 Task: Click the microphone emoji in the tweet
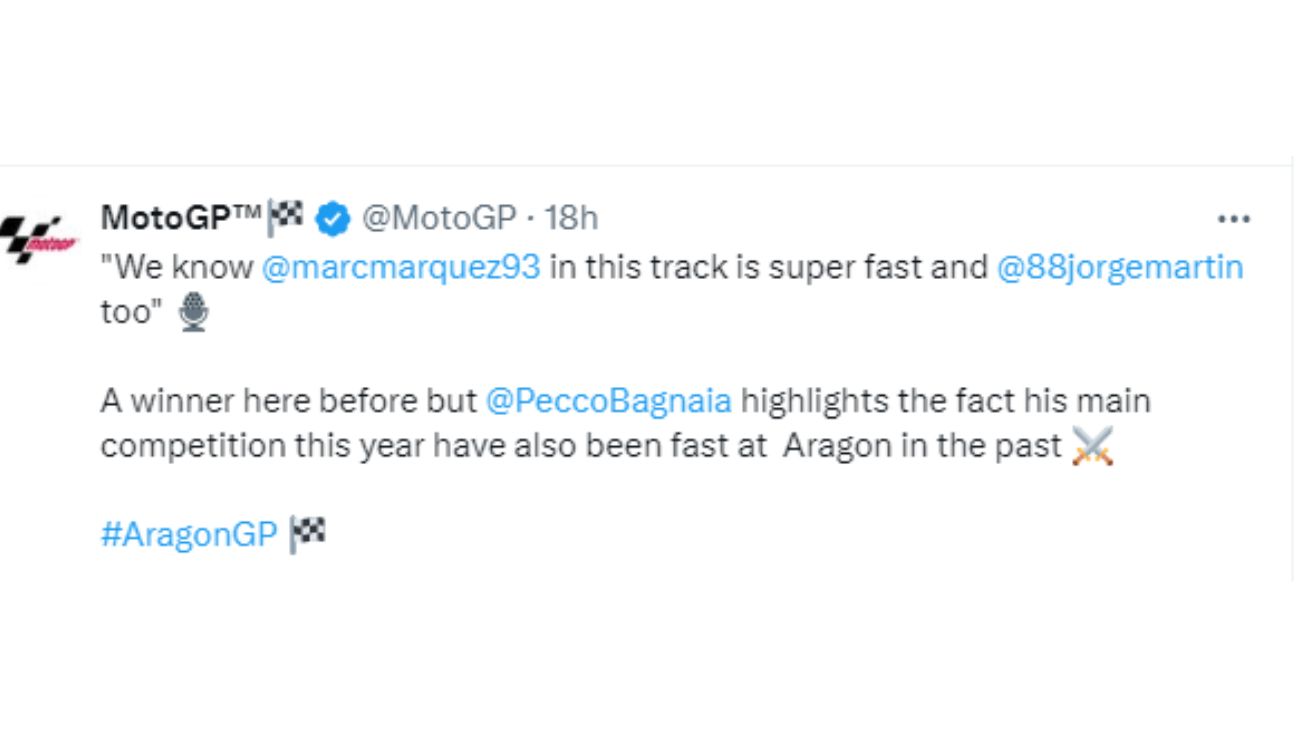[193, 311]
